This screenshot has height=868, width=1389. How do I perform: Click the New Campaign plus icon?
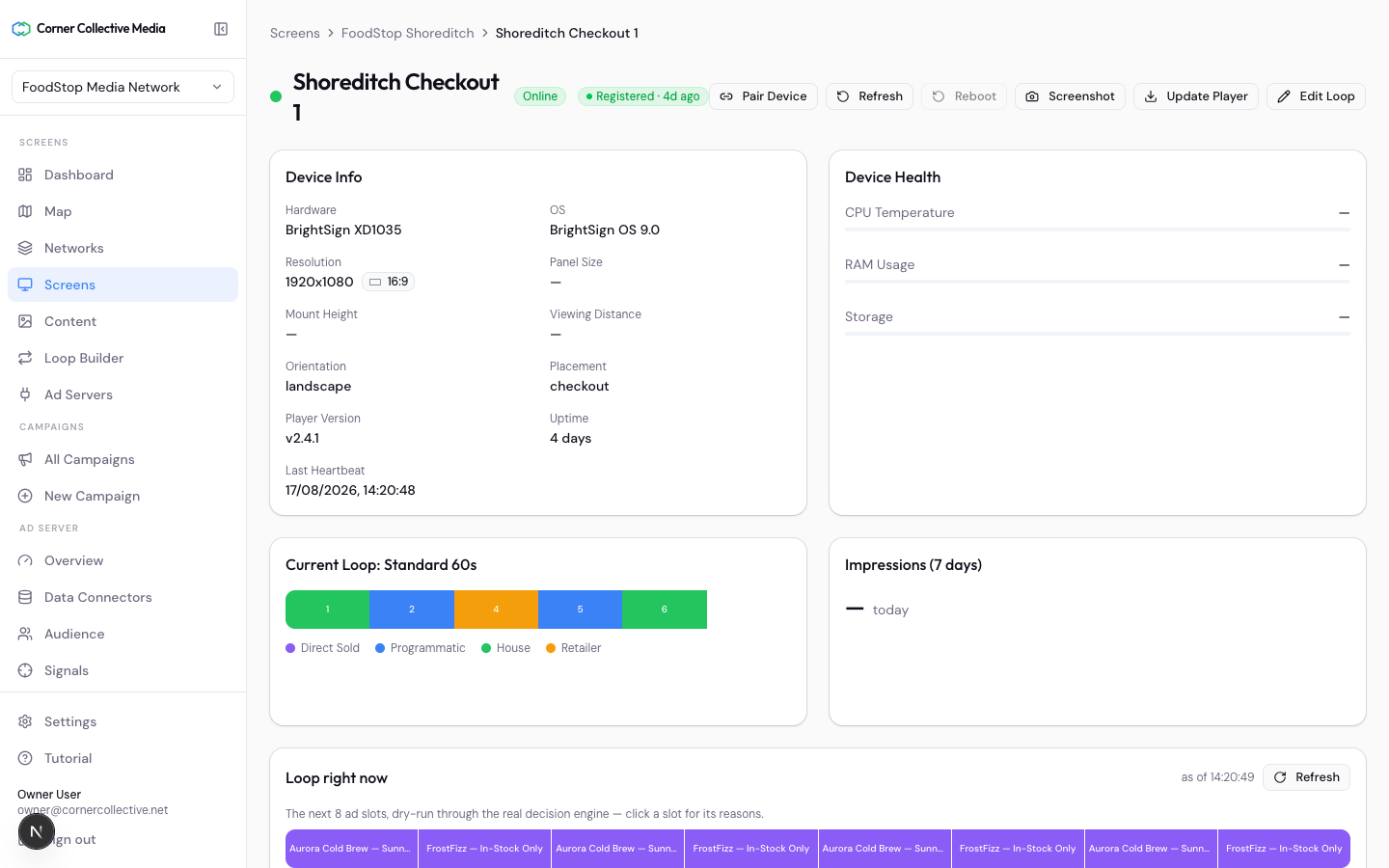25,496
